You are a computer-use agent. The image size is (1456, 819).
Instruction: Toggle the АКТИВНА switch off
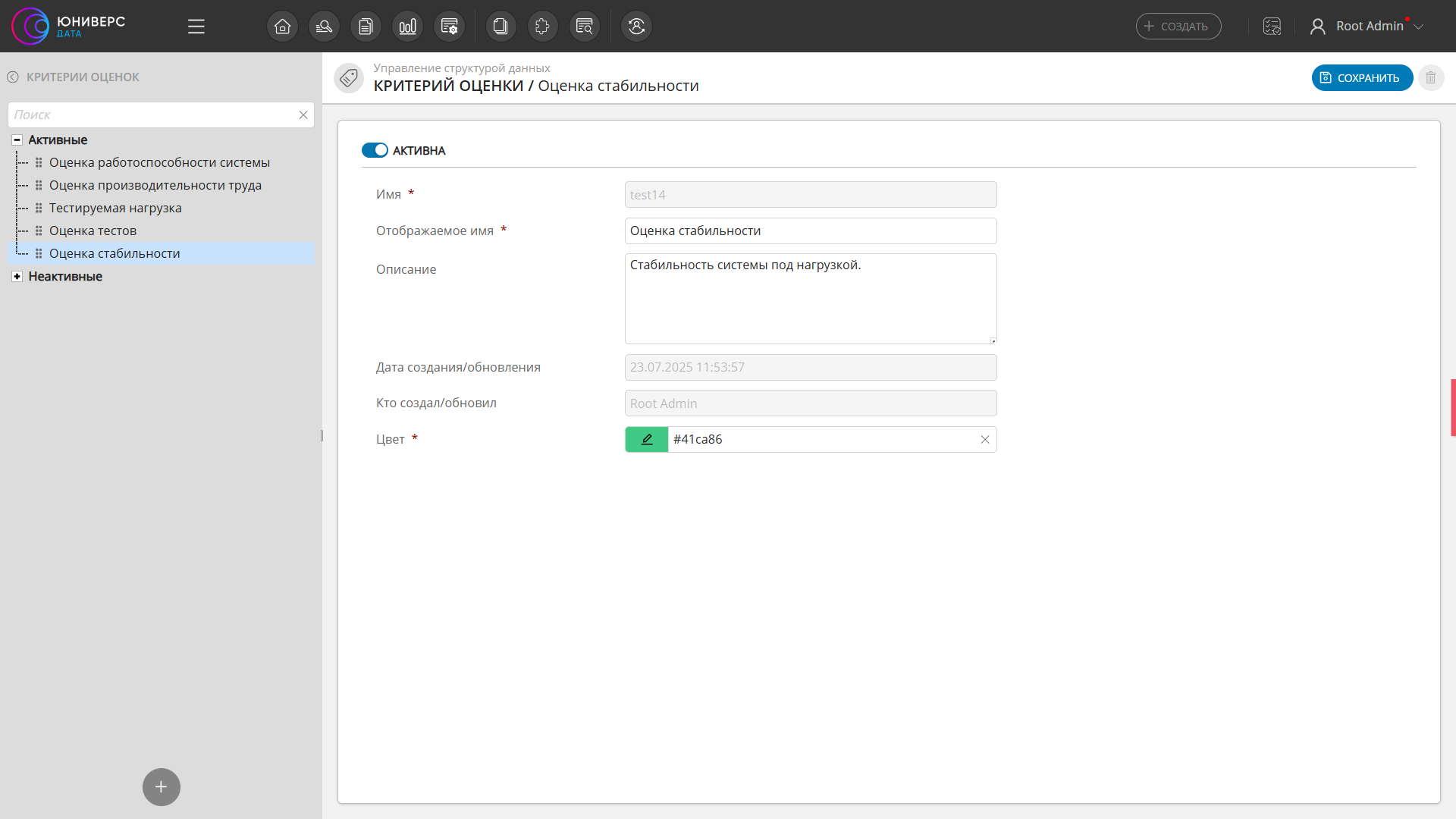(x=375, y=150)
